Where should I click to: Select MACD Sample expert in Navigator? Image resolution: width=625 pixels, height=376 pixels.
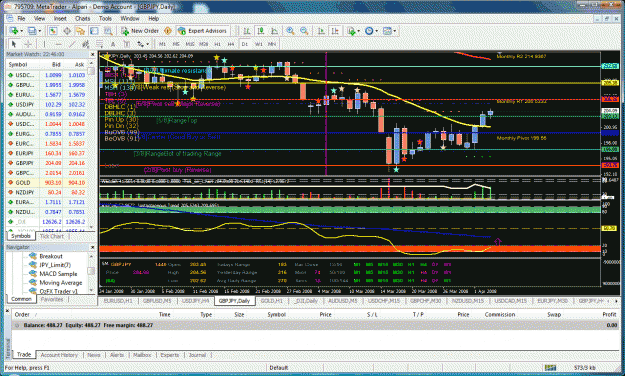pos(58,274)
